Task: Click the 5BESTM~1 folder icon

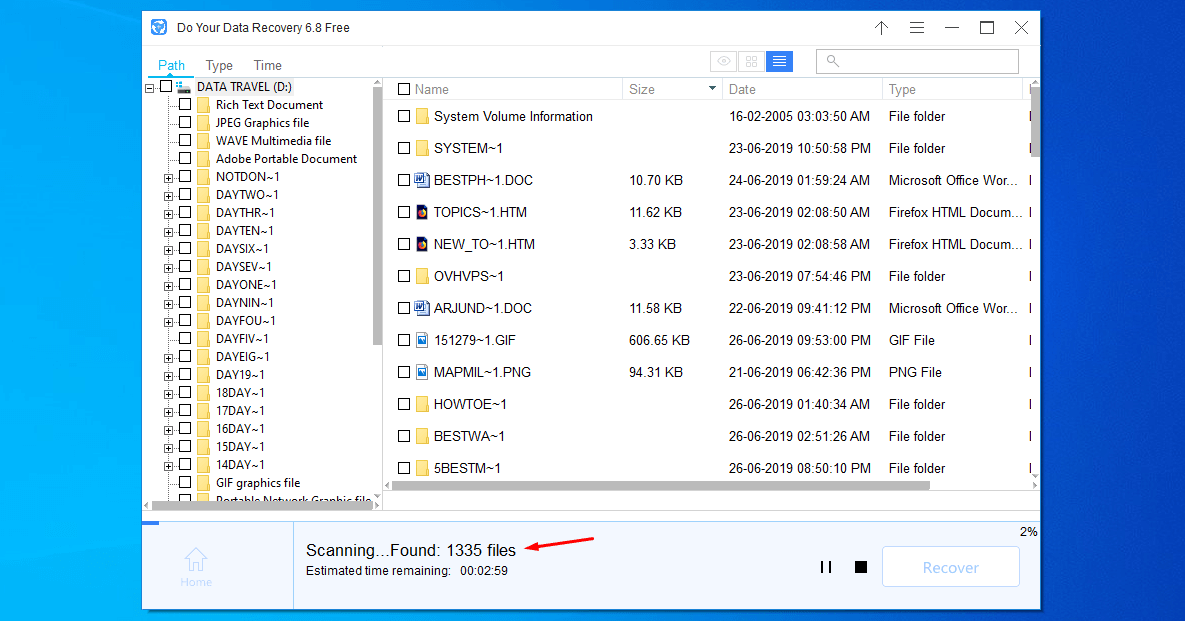Action: point(422,468)
